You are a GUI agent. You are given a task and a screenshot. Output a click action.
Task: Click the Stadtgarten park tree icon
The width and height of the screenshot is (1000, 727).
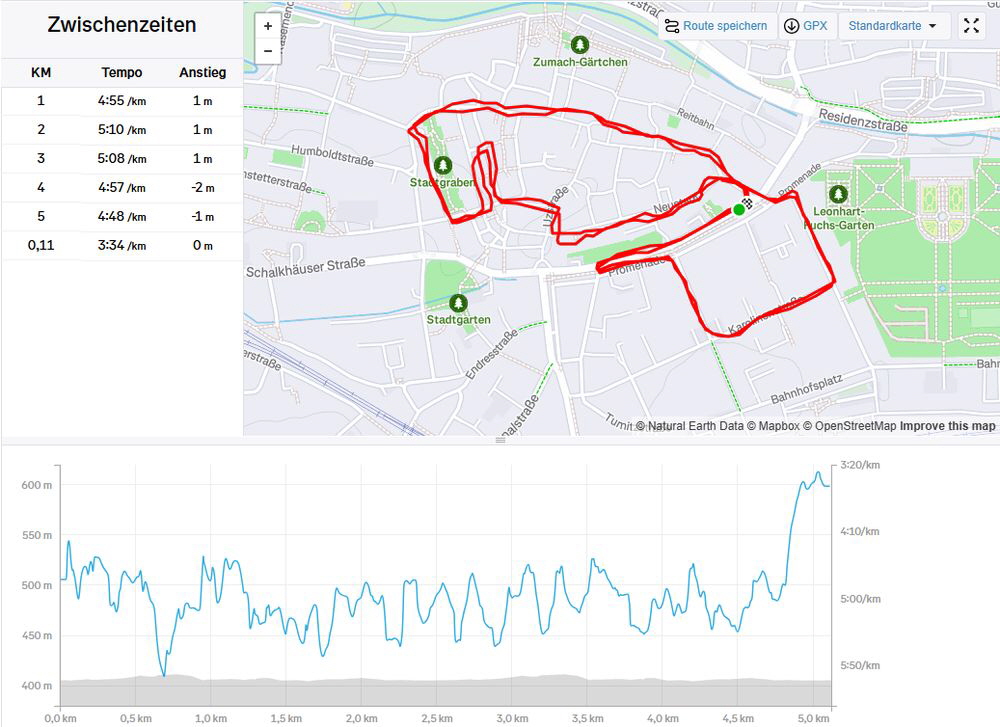[458, 302]
